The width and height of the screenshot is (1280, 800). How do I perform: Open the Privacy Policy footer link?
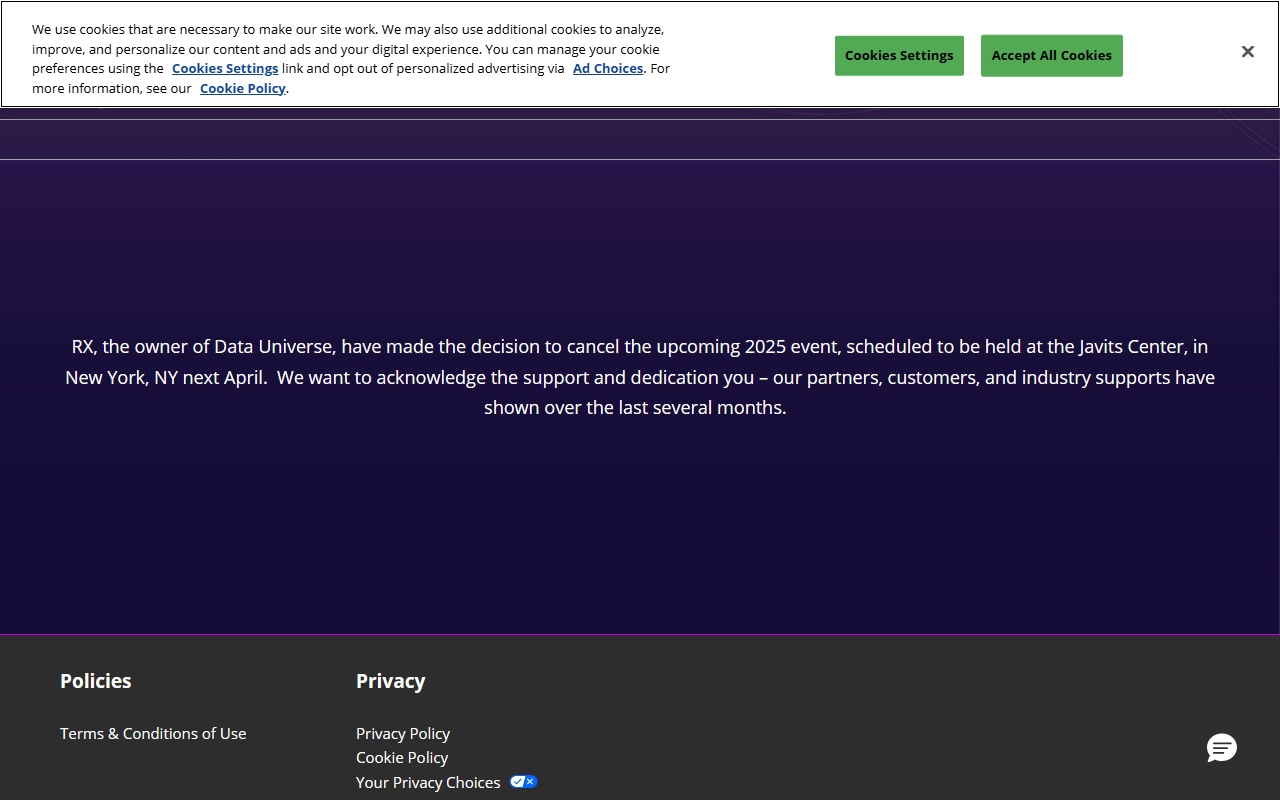[403, 734]
